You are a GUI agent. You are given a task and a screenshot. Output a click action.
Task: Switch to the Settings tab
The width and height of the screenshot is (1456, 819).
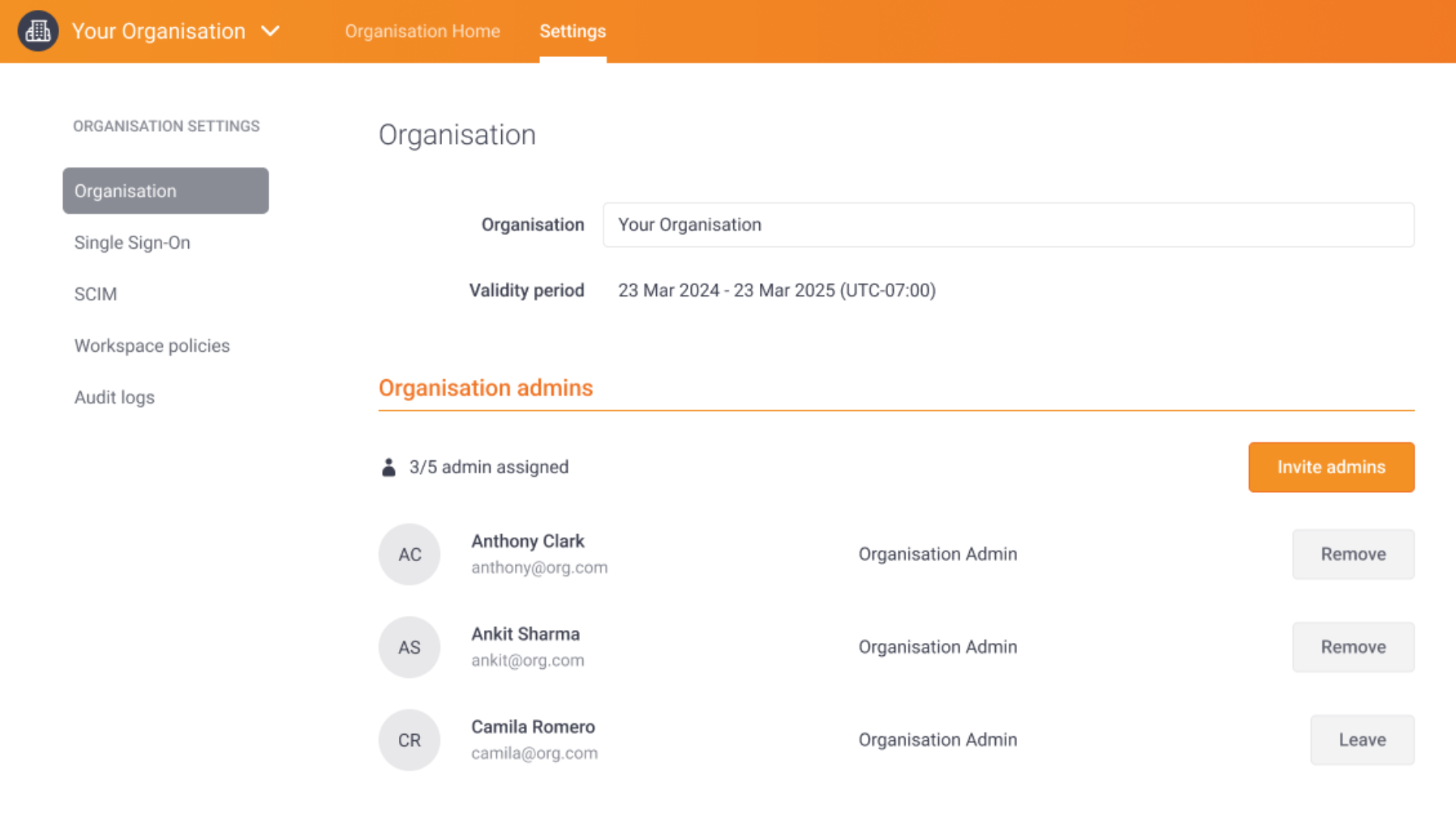(x=573, y=31)
